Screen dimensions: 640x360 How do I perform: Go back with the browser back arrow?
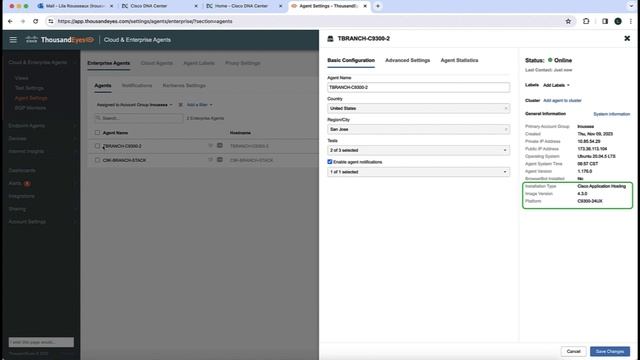click(x=10, y=21)
